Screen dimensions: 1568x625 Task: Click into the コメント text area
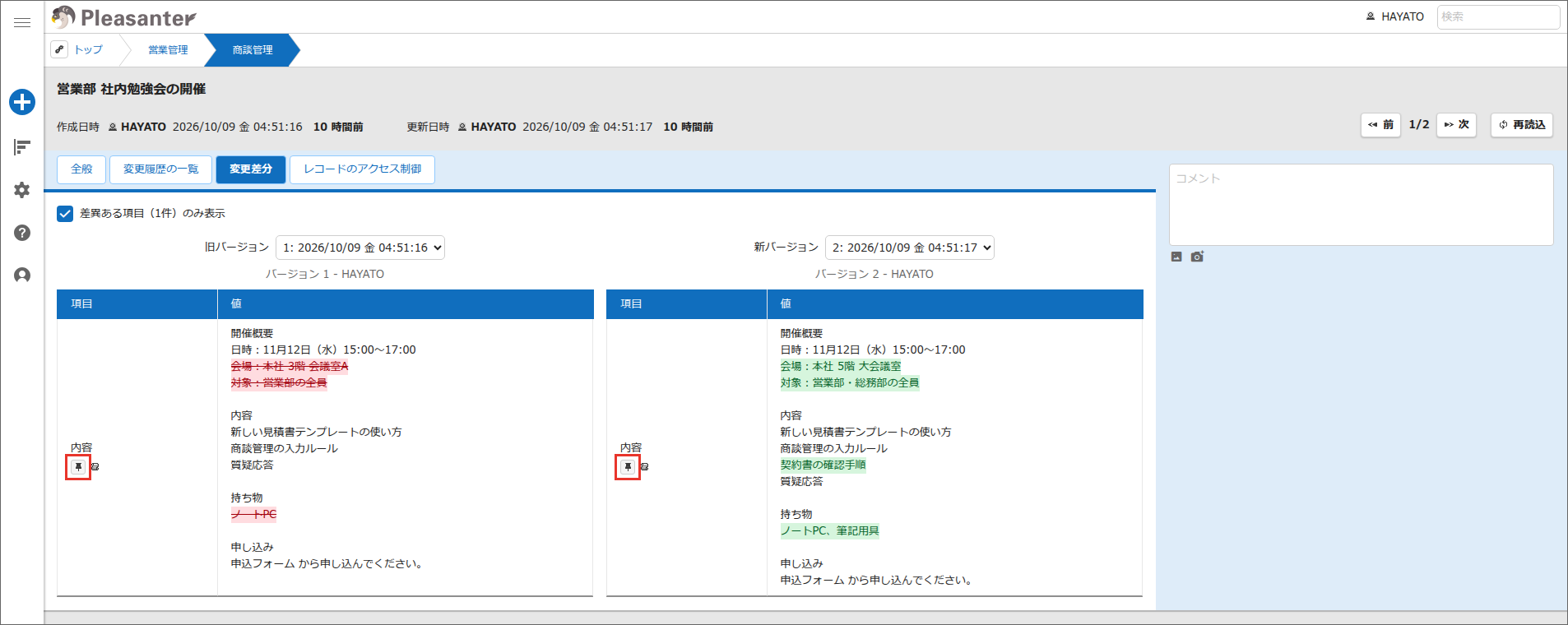(1362, 205)
